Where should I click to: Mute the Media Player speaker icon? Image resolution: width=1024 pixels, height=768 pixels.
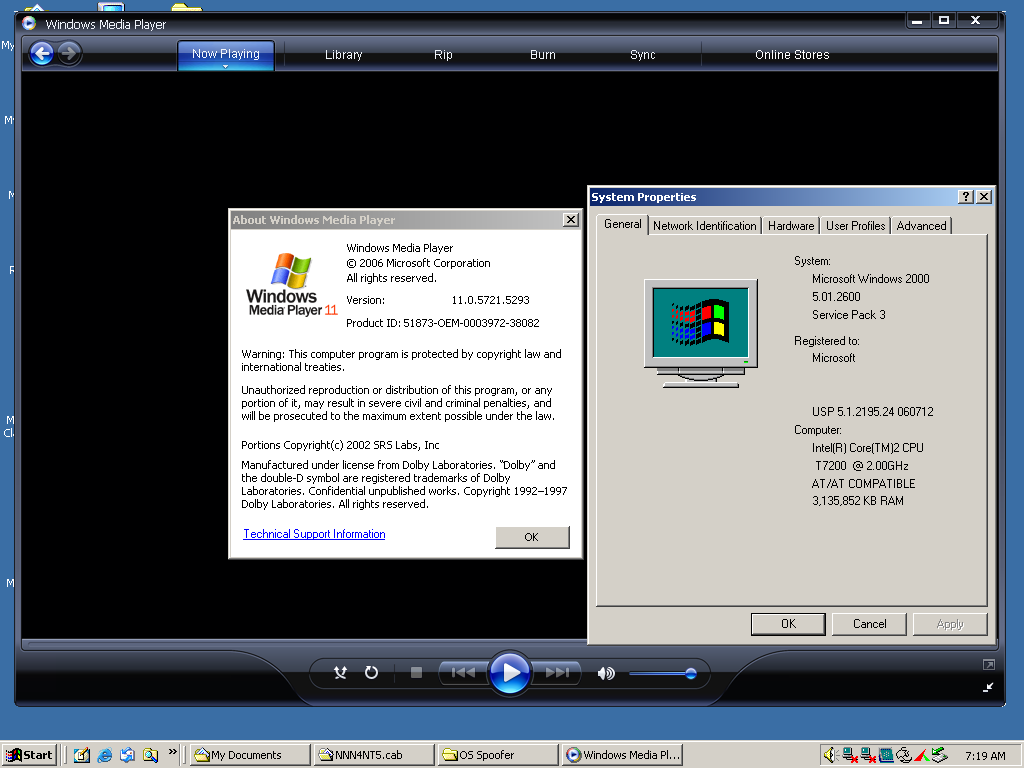pos(606,673)
